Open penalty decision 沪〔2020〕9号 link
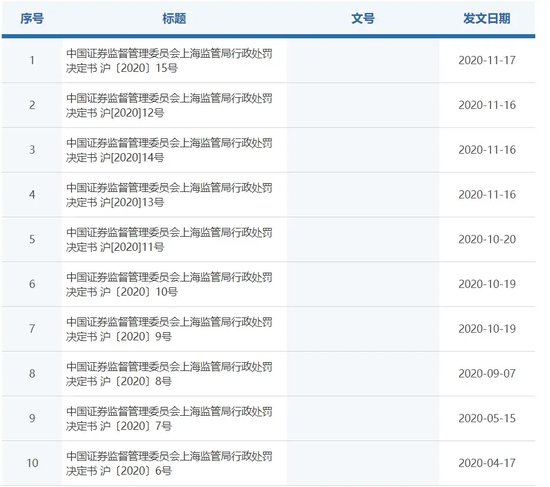 (169, 329)
